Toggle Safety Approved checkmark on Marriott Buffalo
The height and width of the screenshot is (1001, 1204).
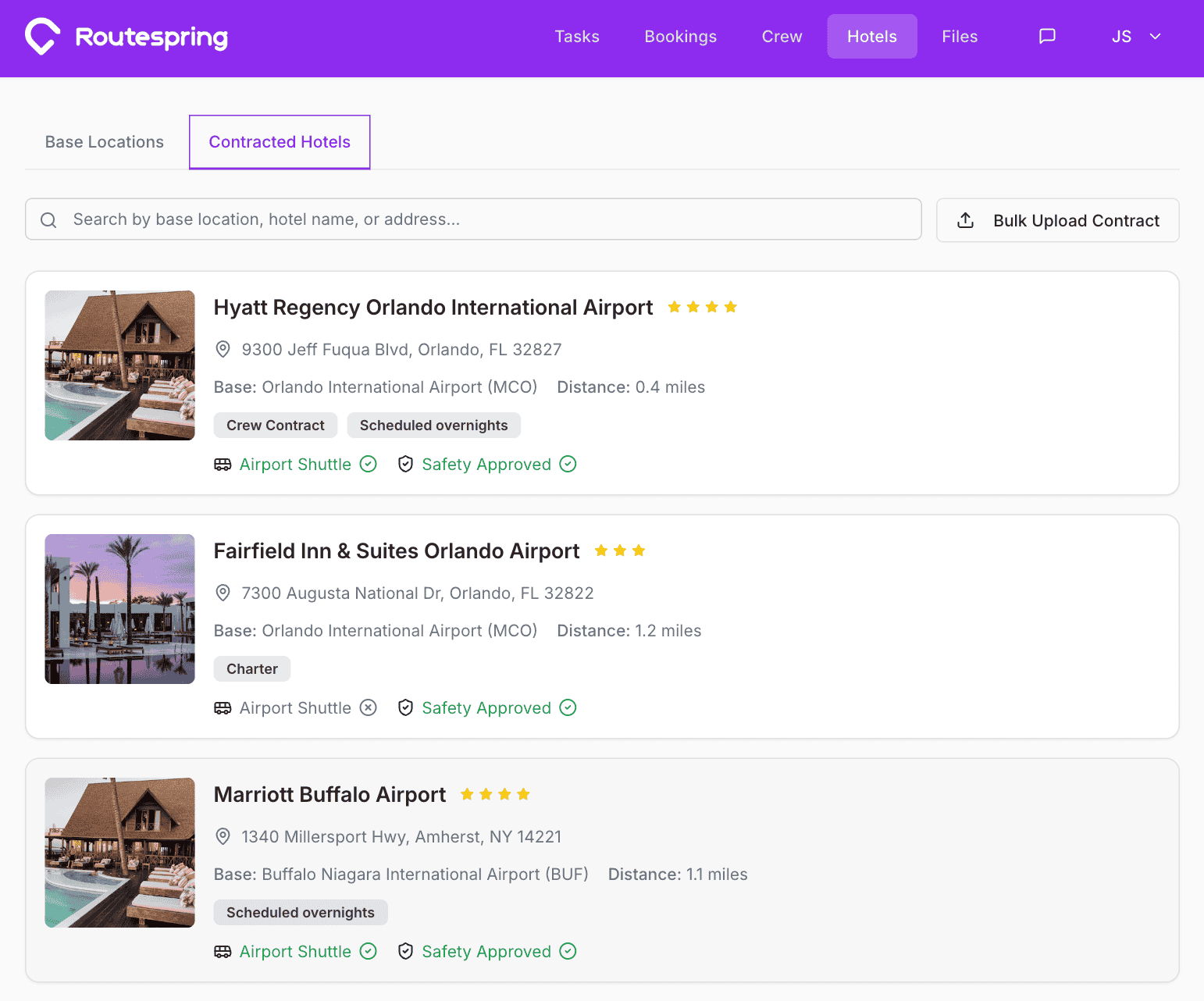[568, 951]
